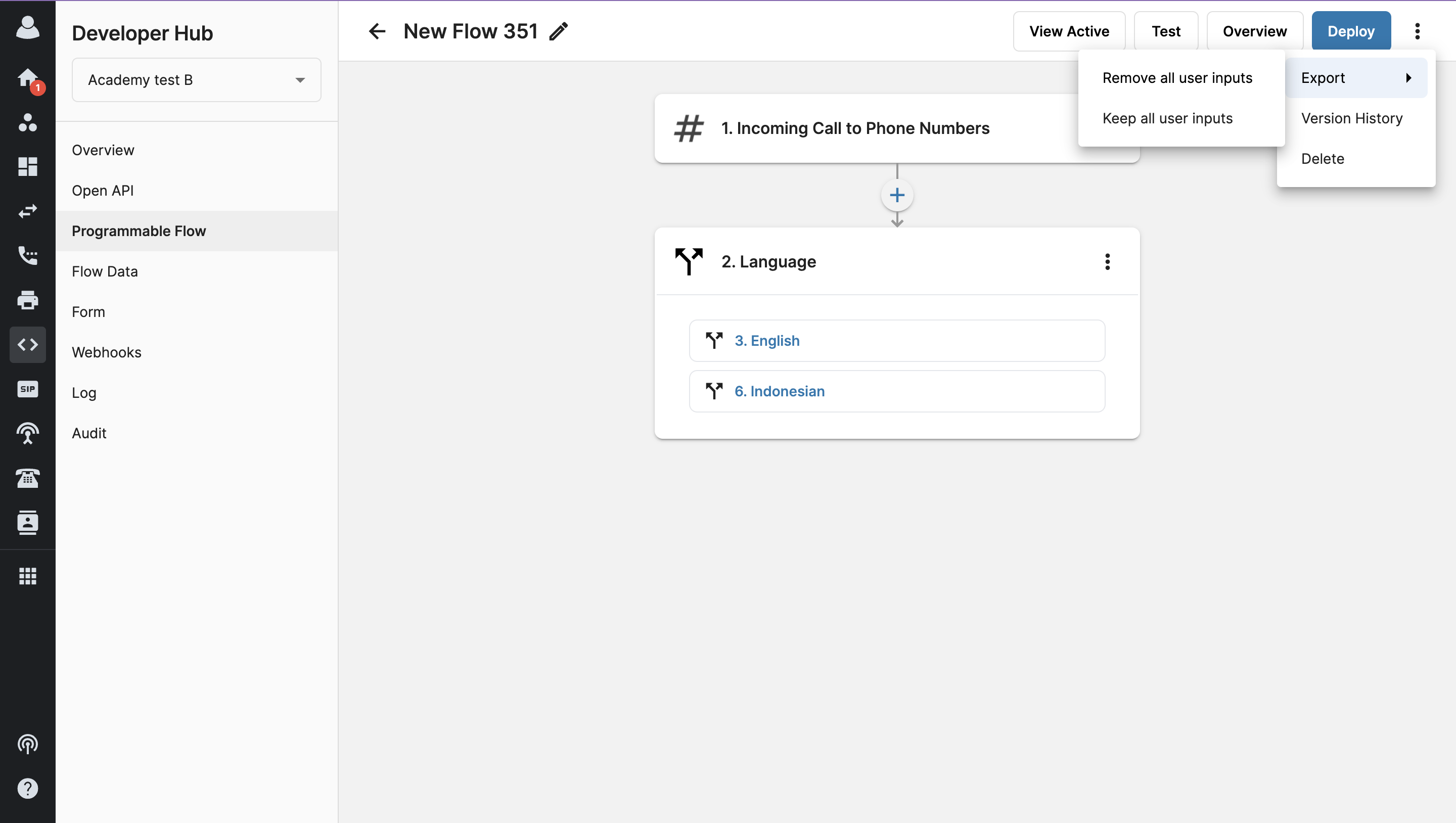1456x823 pixels.
Task: Open the top-right three-dot more menu
Action: [x=1417, y=31]
